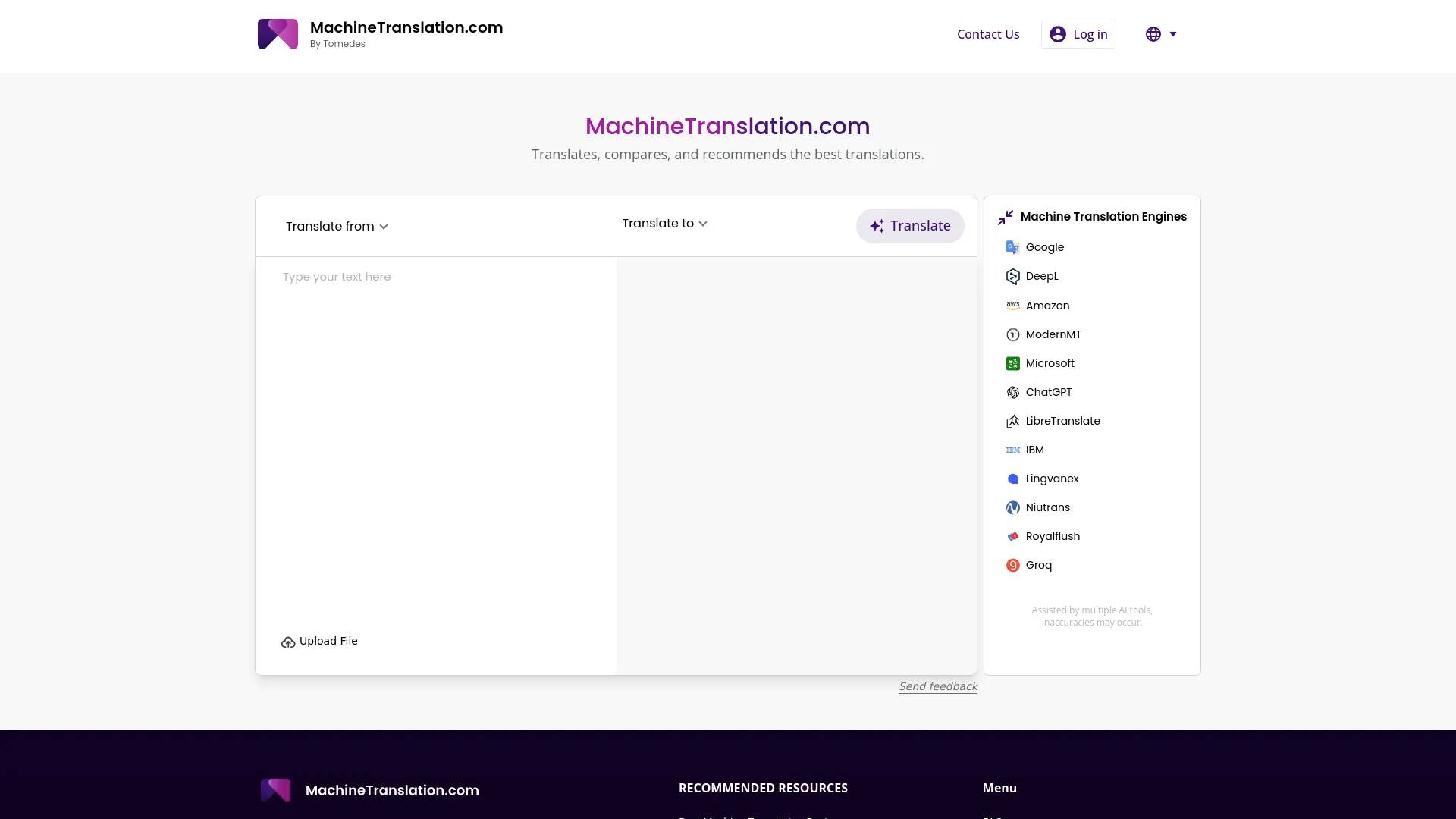Click the RECOMMENDED RESOURCES footer heading

click(763, 788)
